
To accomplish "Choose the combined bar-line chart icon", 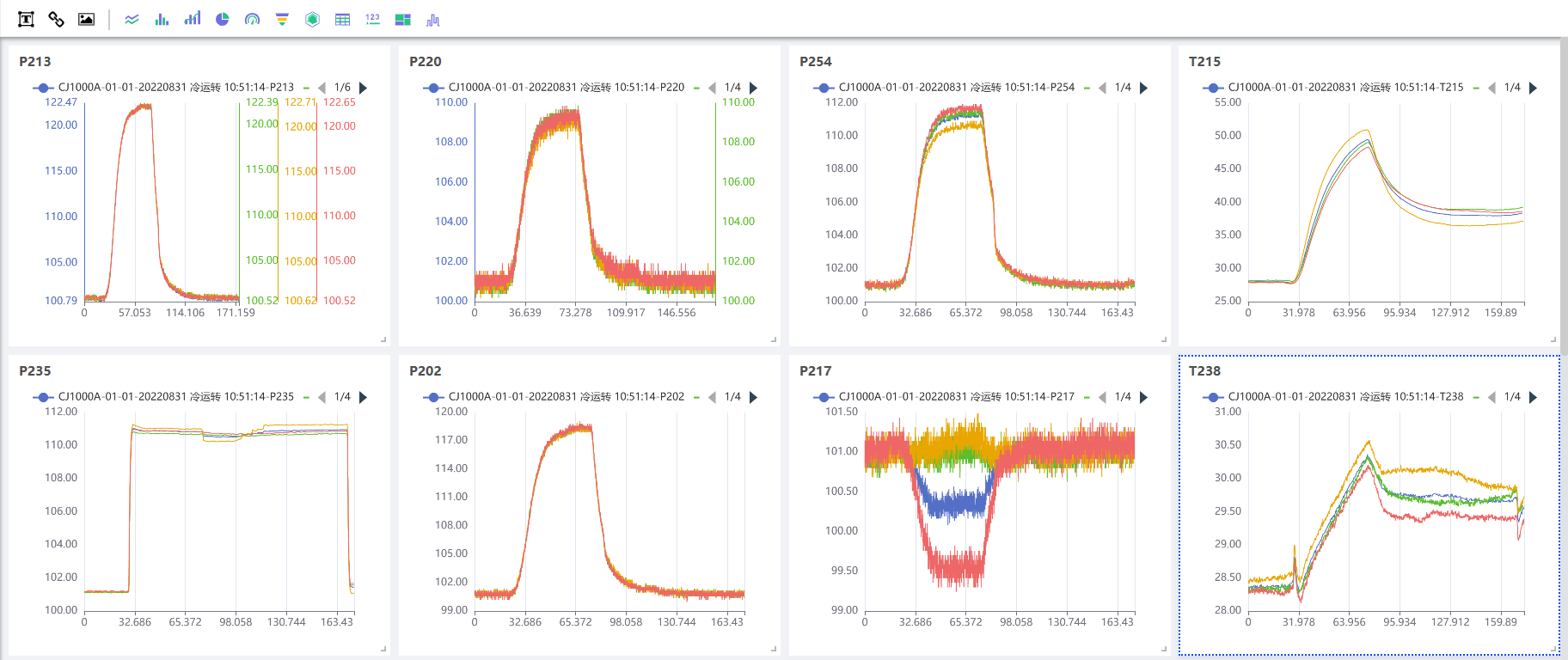I will pyautogui.click(x=192, y=19).
